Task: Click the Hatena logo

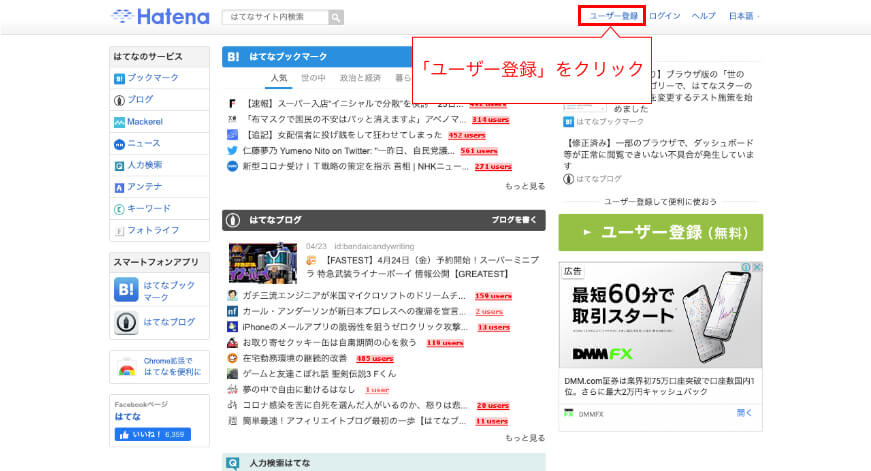Action: coord(160,16)
